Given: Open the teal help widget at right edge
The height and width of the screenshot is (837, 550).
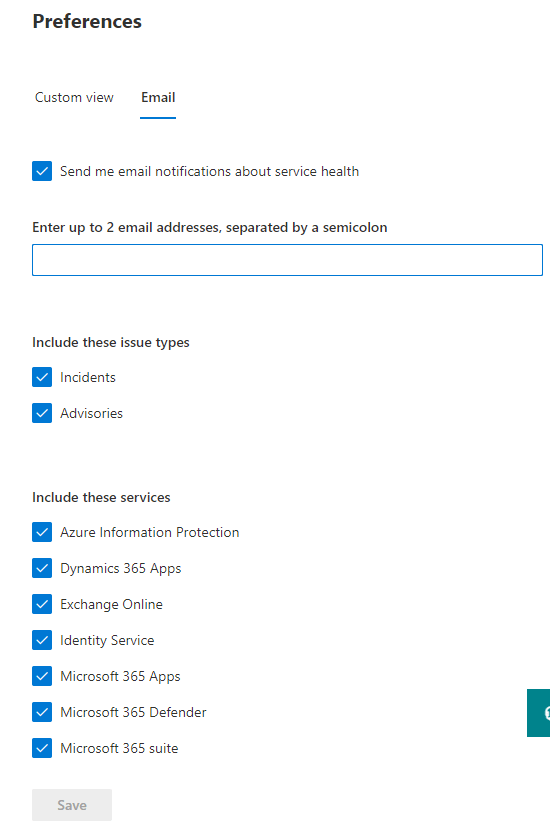Looking at the screenshot, I should pyautogui.click(x=539, y=713).
